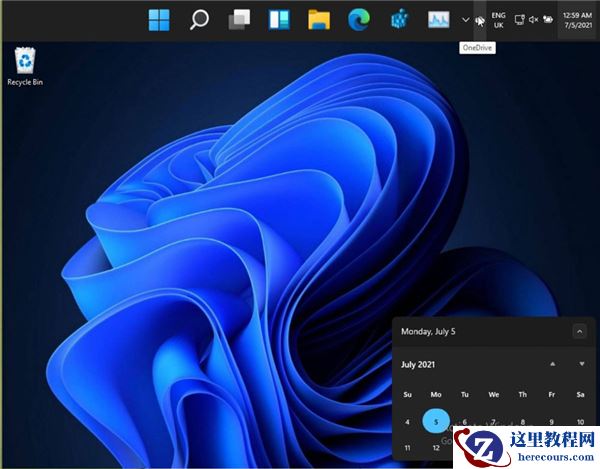600x469 pixels.
Task: Go to the previous month with the up arrow
Action: (553, 364)
